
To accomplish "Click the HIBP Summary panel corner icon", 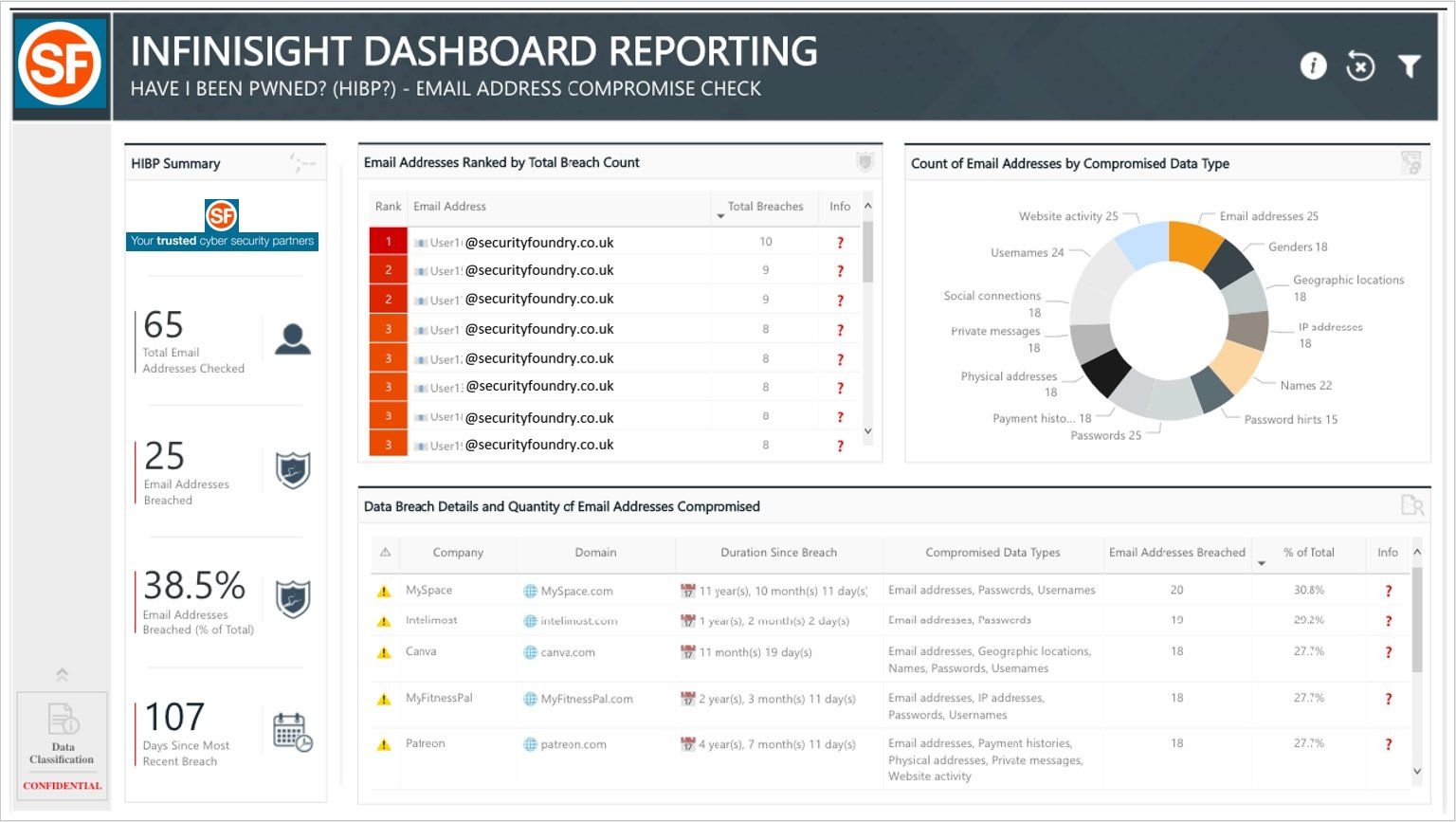I will pos(302,163).
